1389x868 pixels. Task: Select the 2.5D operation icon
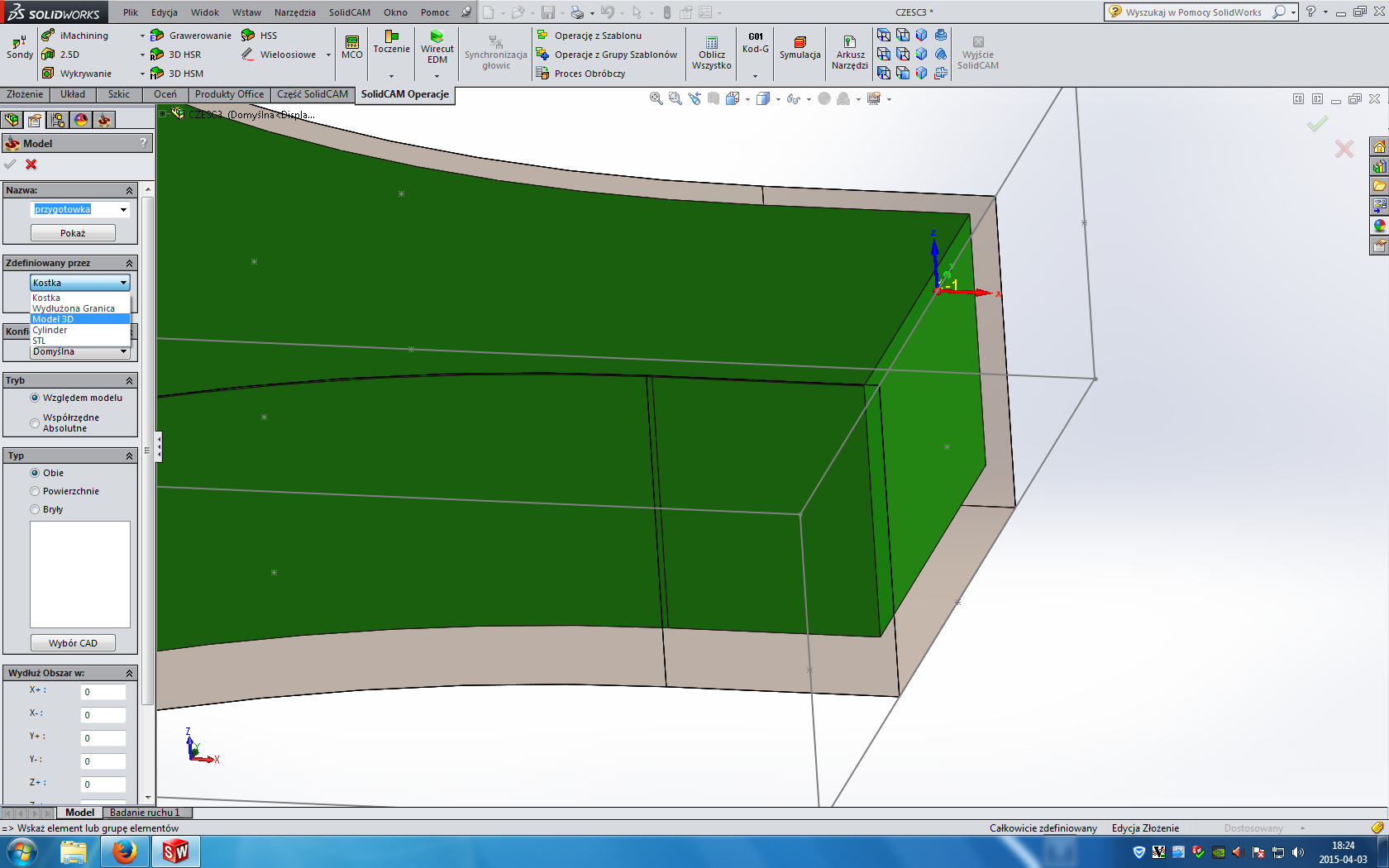[x=48, y=55]
